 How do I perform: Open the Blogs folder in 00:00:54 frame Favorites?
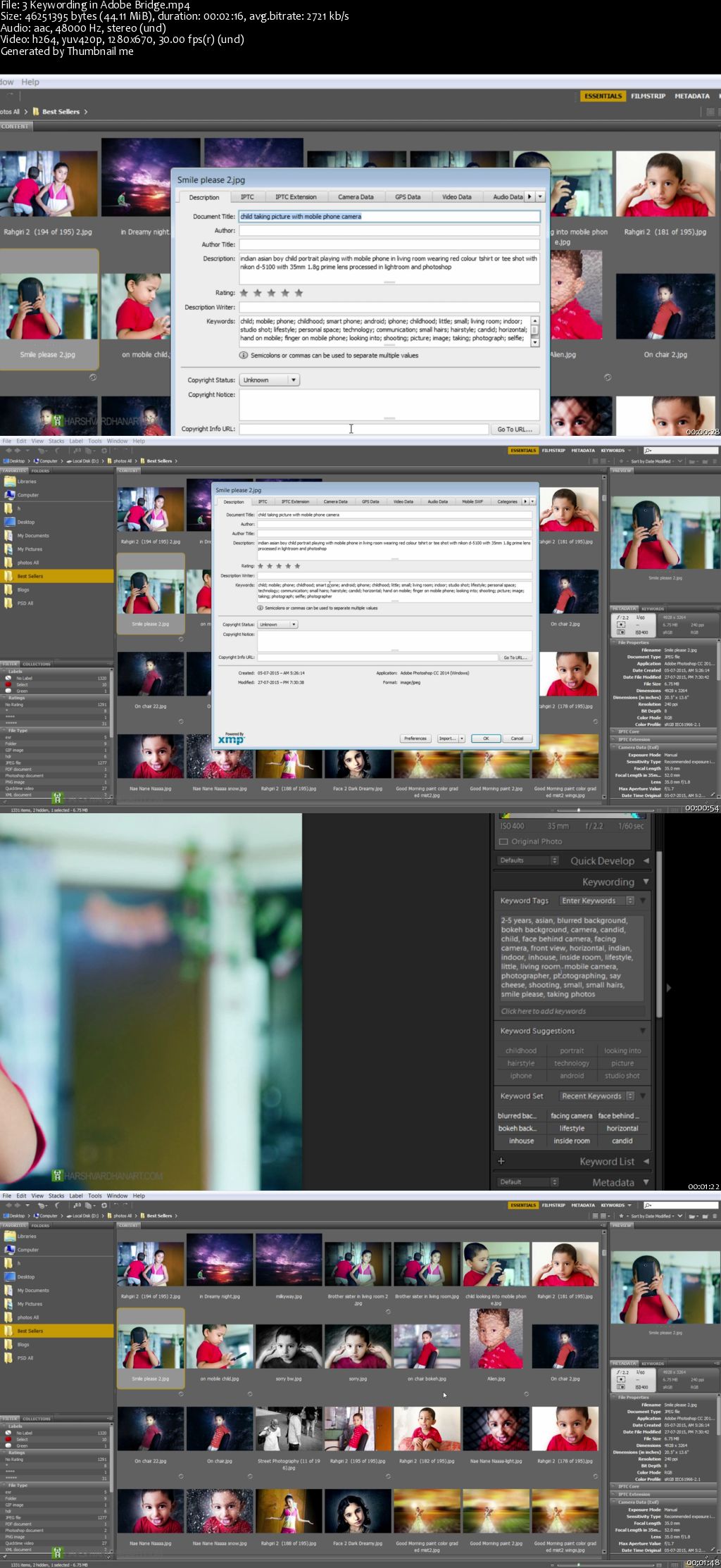[23, 590]
